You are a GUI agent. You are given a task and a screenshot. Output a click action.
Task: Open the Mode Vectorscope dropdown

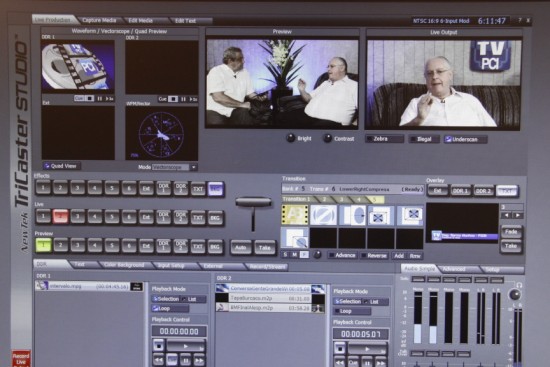tap(194, 167)
